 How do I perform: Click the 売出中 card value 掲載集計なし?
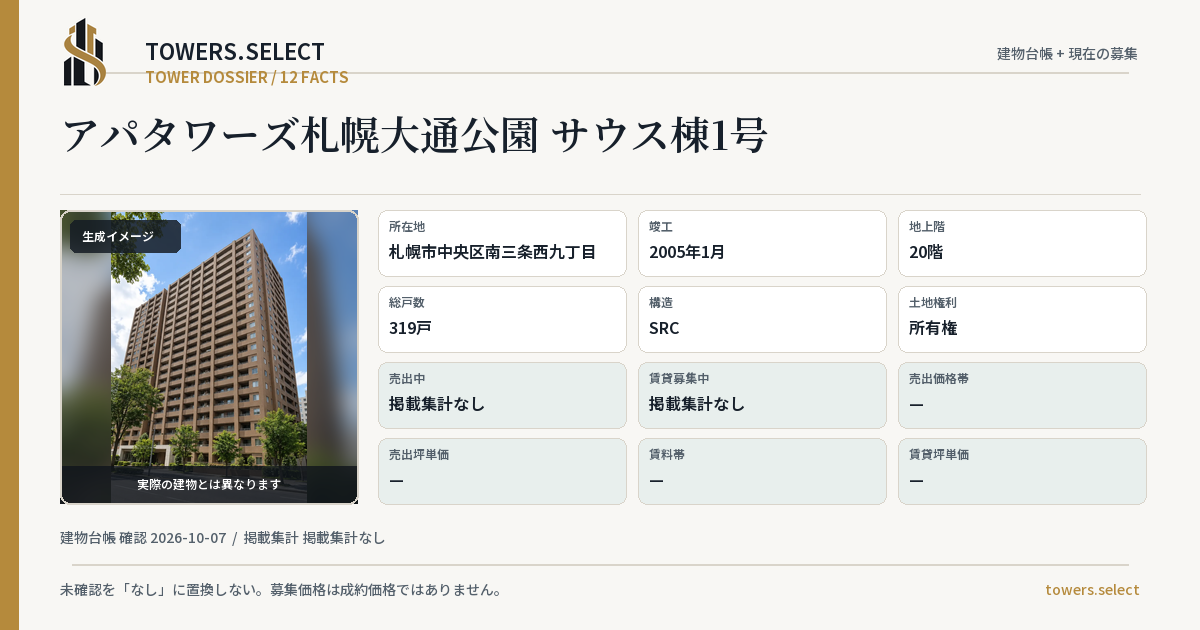tap(437, 404)
